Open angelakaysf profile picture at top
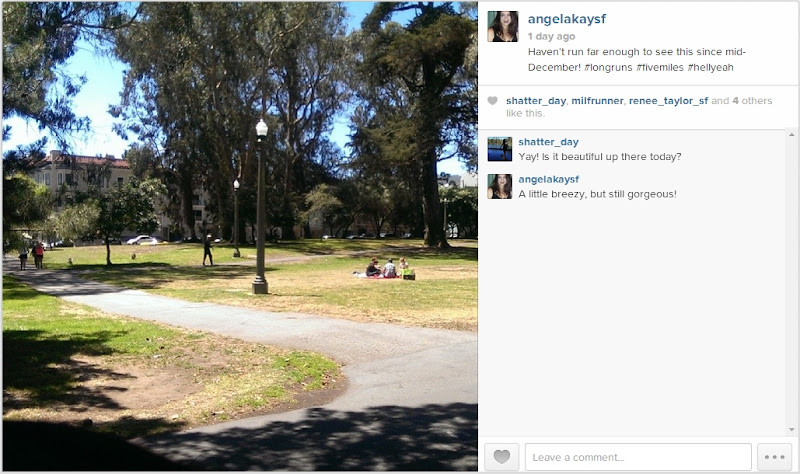The image size is (800, 474). (x=503, y=26)
